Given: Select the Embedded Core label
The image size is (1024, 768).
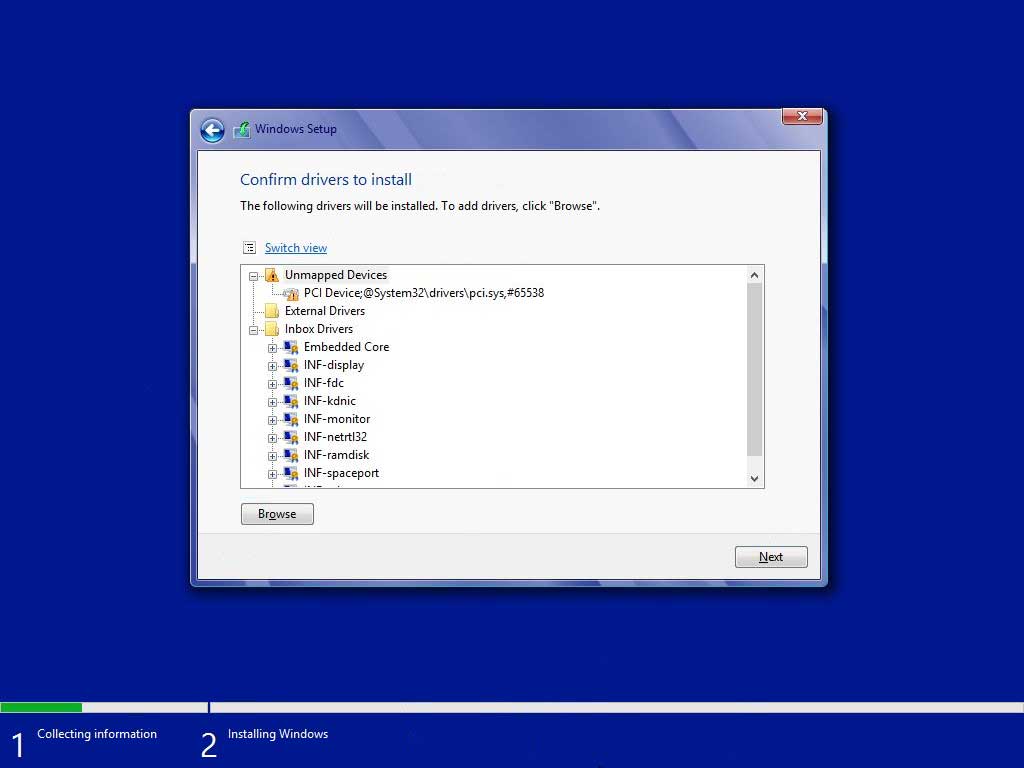Looking at the screenshot, I should [346, 347].
